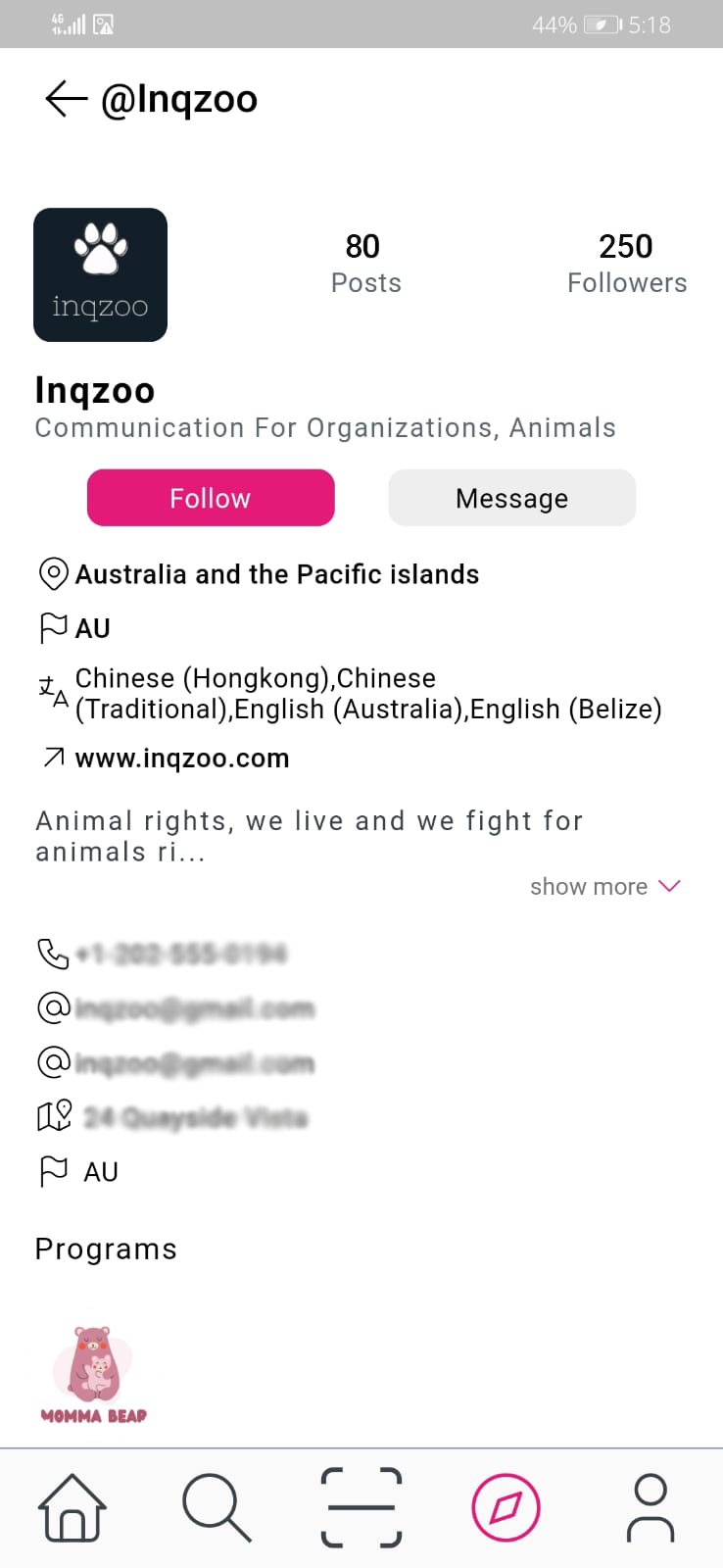Tap the translate languages icon
Image resolution: width=723 pixels, height=1568 pixels.
(x=54, y=693)
